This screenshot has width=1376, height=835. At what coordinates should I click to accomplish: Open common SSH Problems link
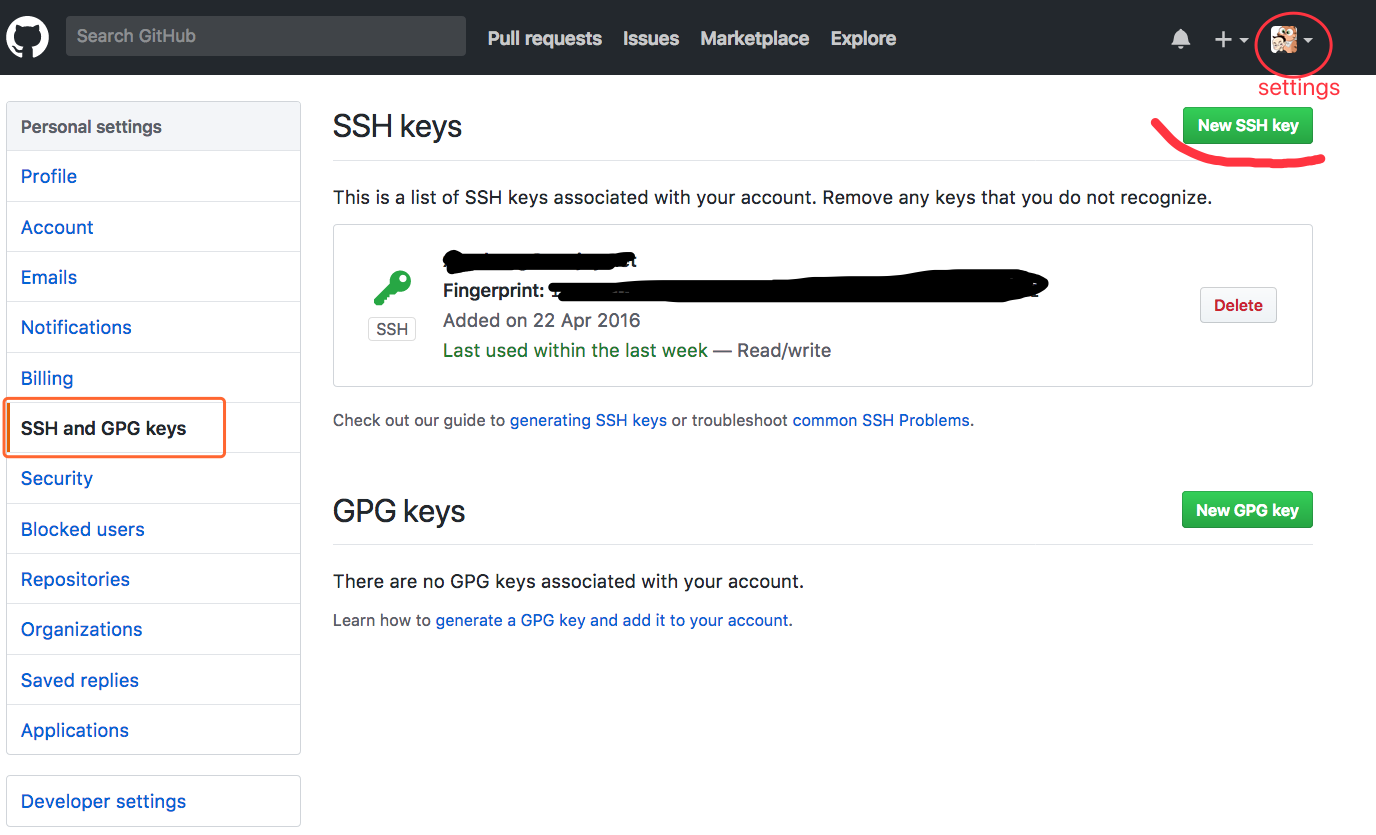pos(881,421)
